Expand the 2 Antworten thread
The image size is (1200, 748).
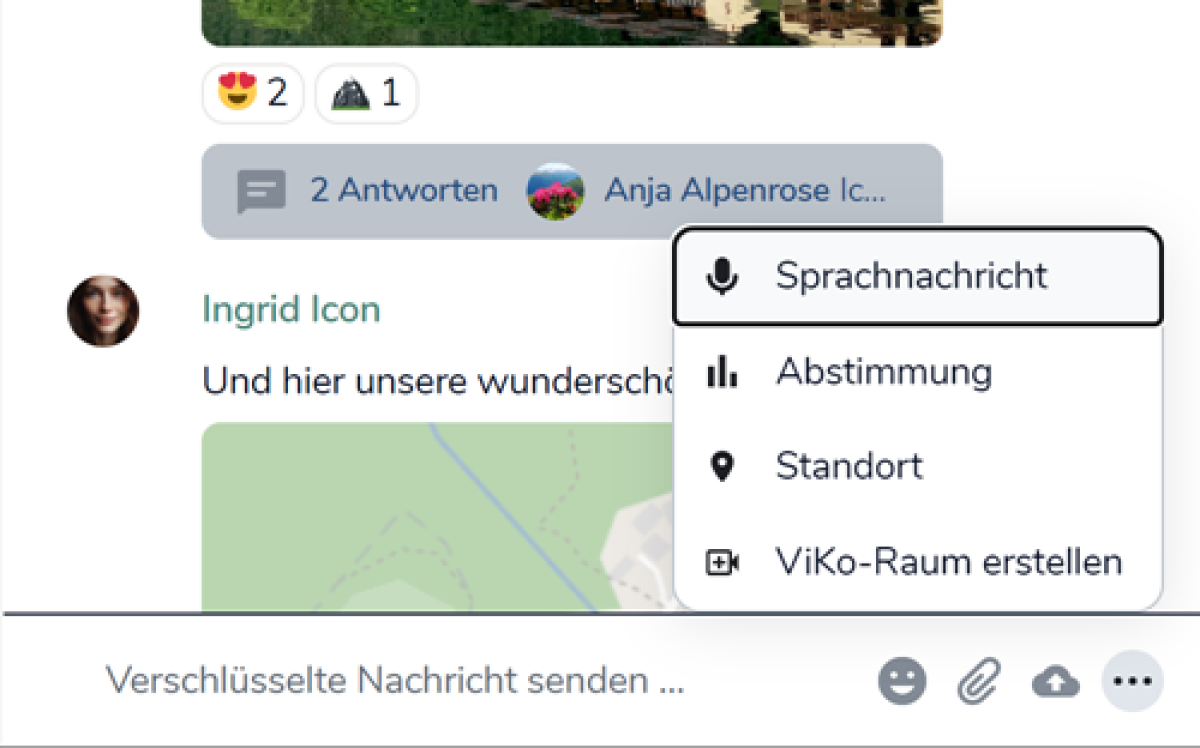403,191
